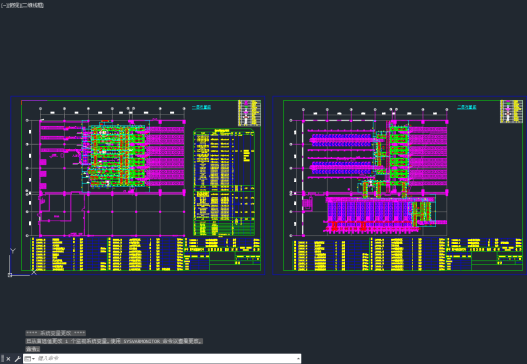Select the cyan title of the left drawing sheet

[201, 107]
